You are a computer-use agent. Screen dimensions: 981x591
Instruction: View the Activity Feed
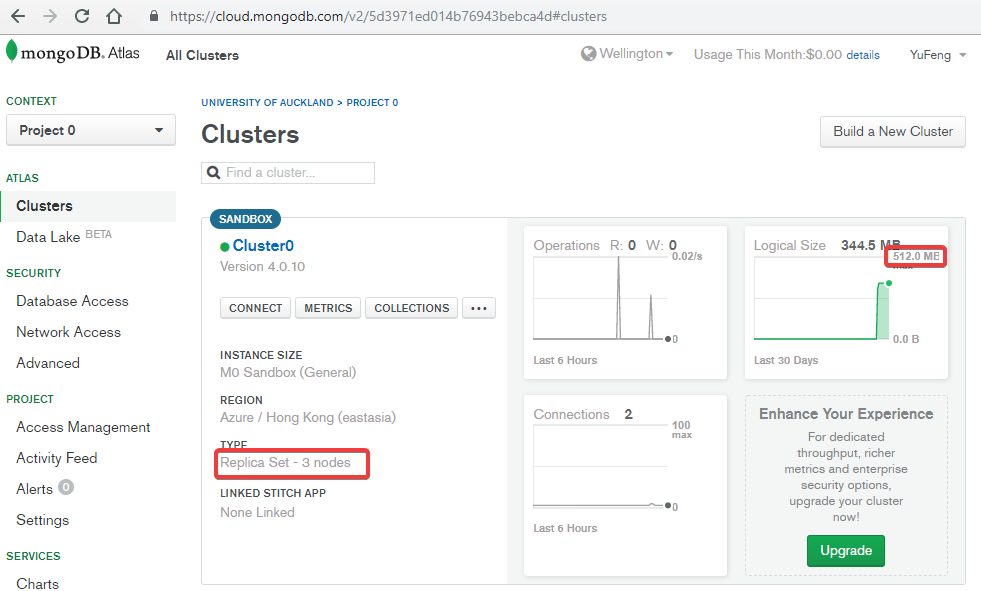[56, 458]
